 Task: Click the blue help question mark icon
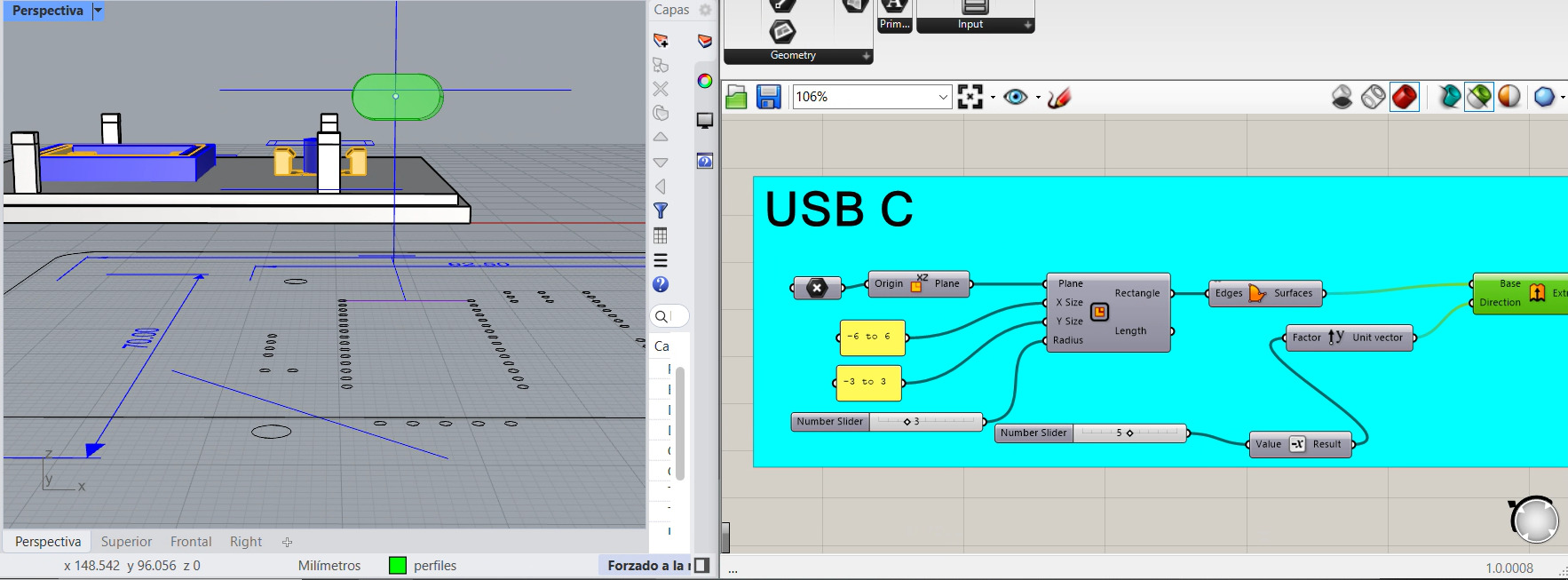[x=661, y=284]
